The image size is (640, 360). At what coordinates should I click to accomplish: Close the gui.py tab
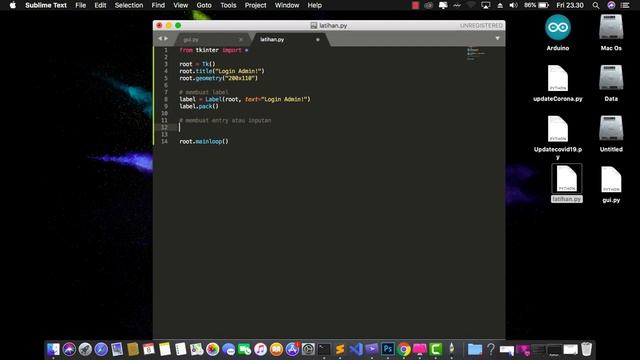(241, 40)
